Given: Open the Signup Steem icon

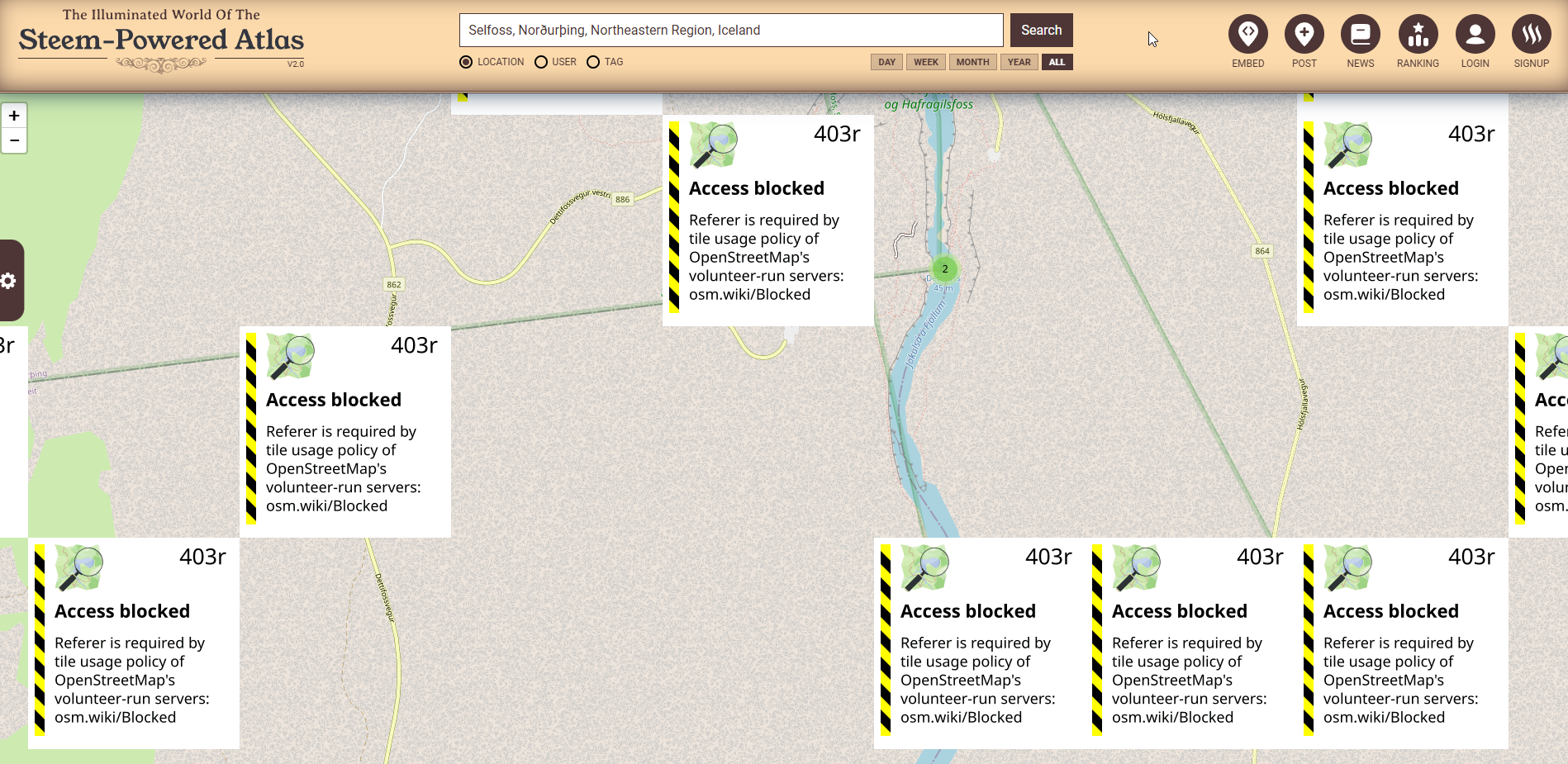Looking at the screenshot, I should tap(1531, 35).
